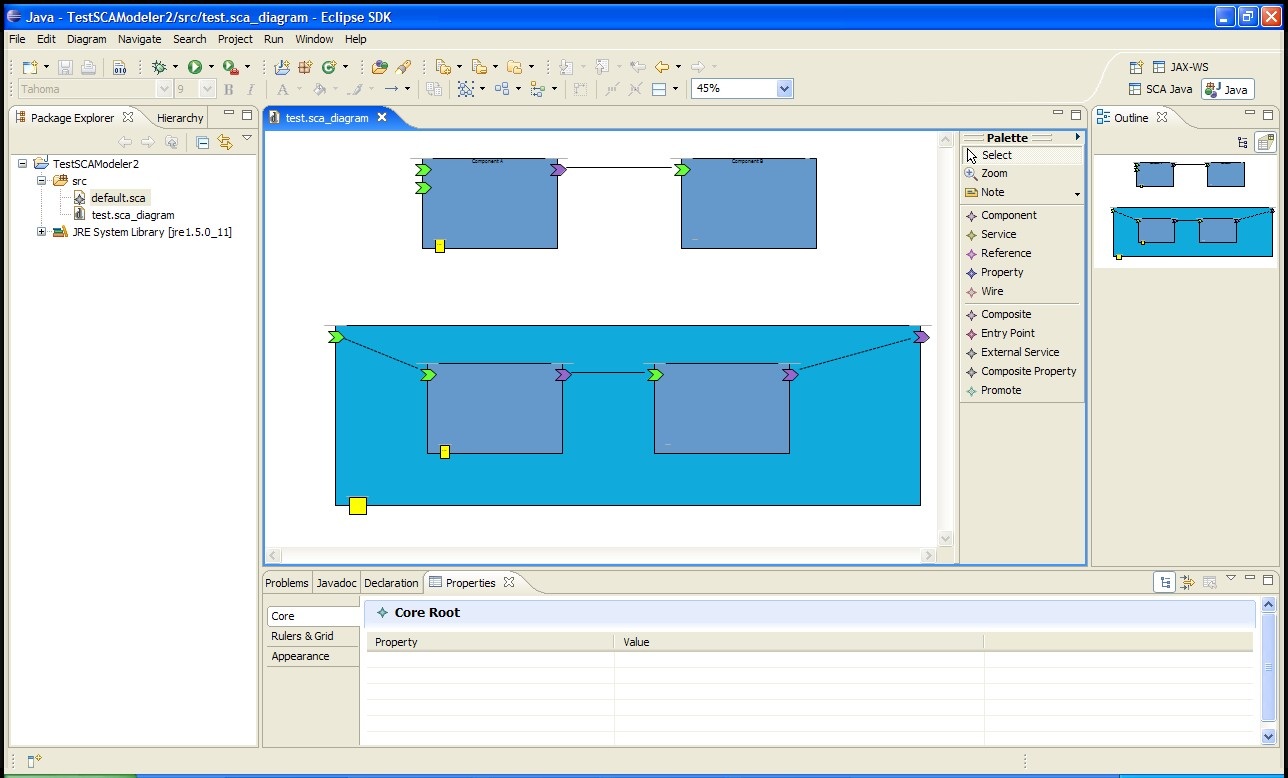Screen dimensions: 1288x778
Task: Click the Note tool in the palette
Action: pos(1015,192)
